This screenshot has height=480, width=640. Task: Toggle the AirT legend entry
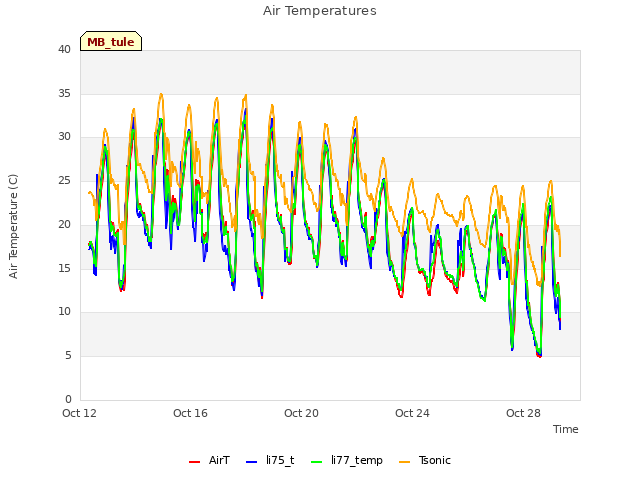[x=209, y=461]
